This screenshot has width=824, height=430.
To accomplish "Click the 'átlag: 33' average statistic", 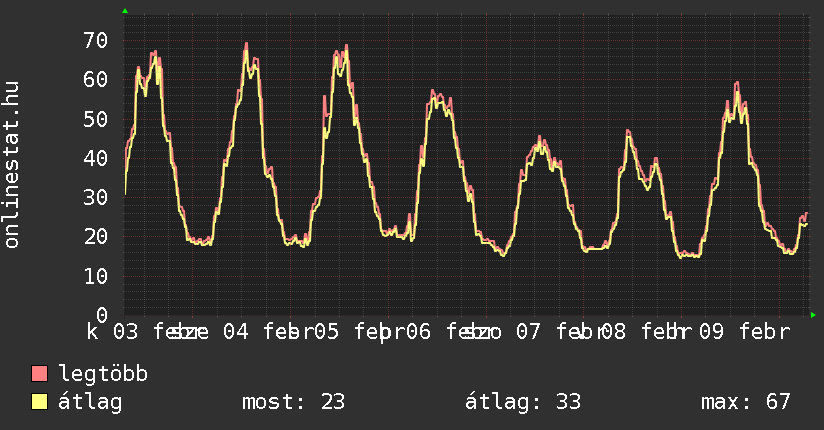I will coord(522,402).
